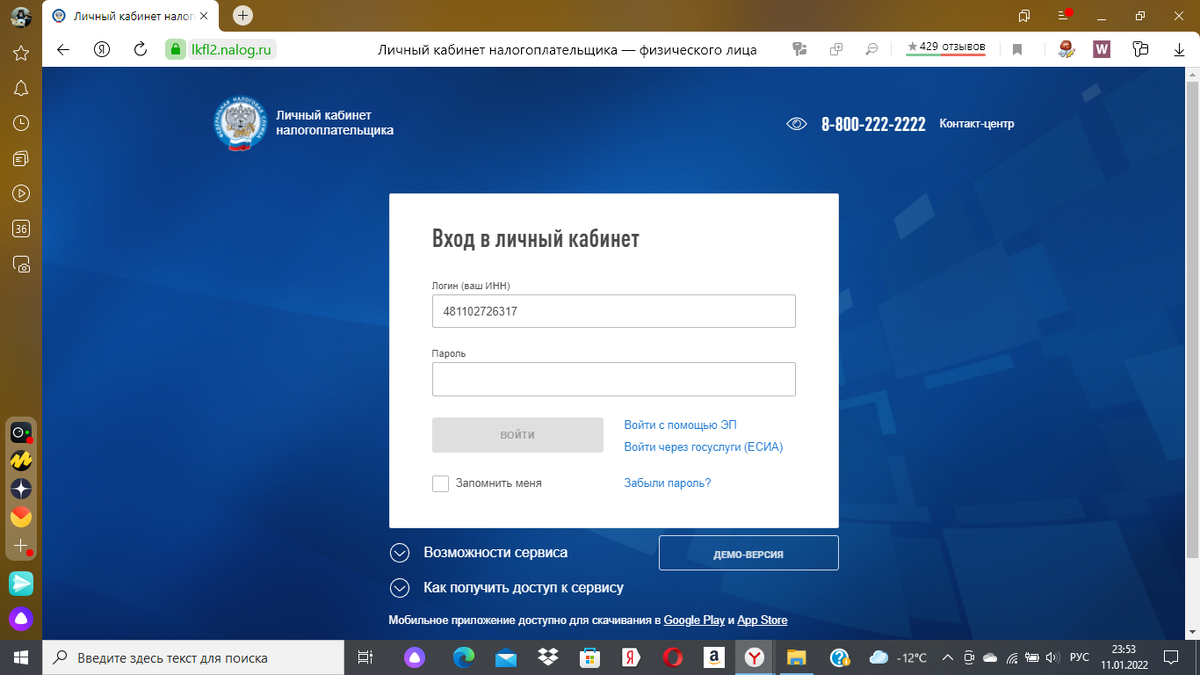Open the App Store link
The height and width of the screenshot is (675, 1200).
click(x=762, y=620)
